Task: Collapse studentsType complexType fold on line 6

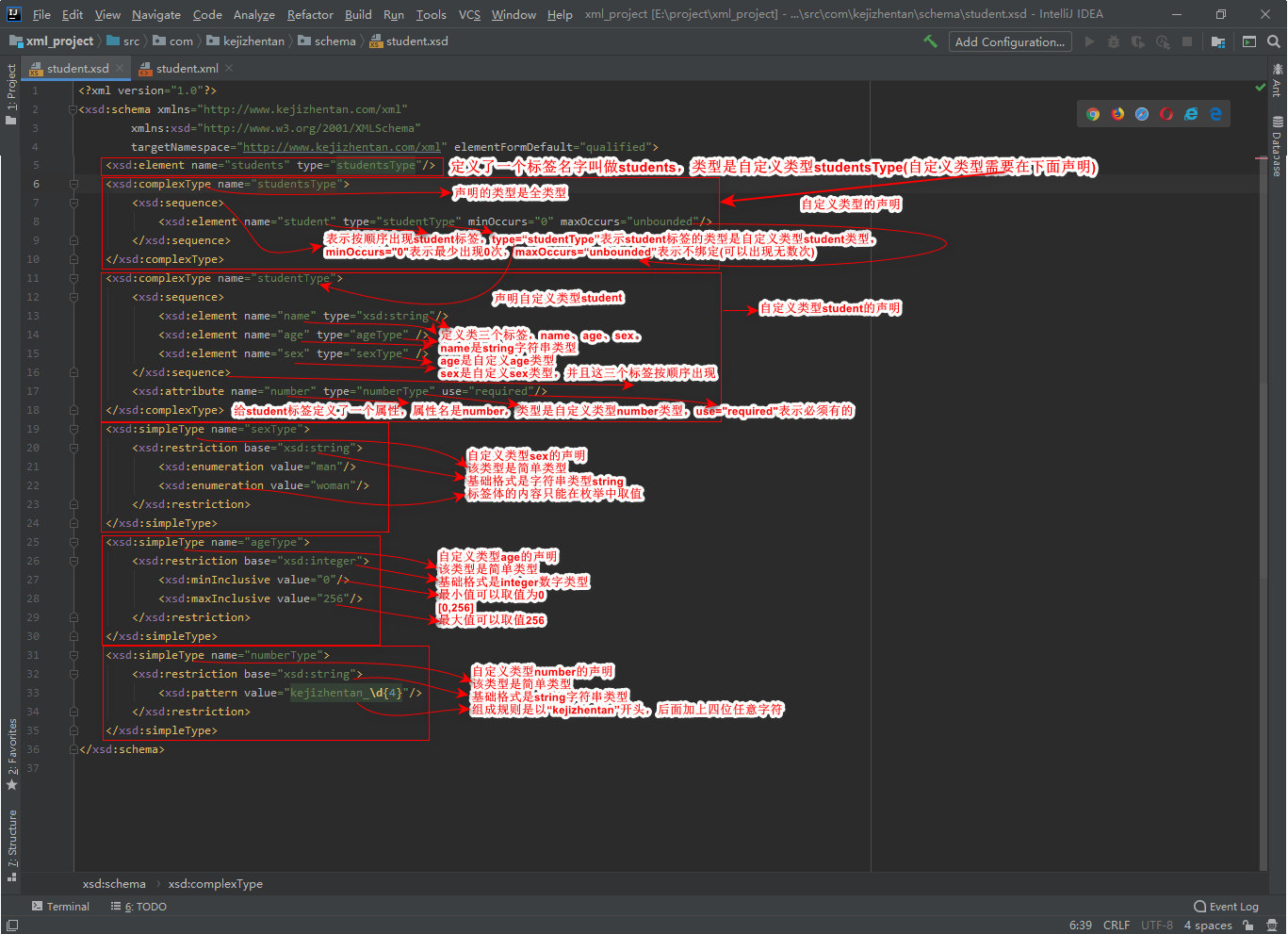Action: (73, 185)
